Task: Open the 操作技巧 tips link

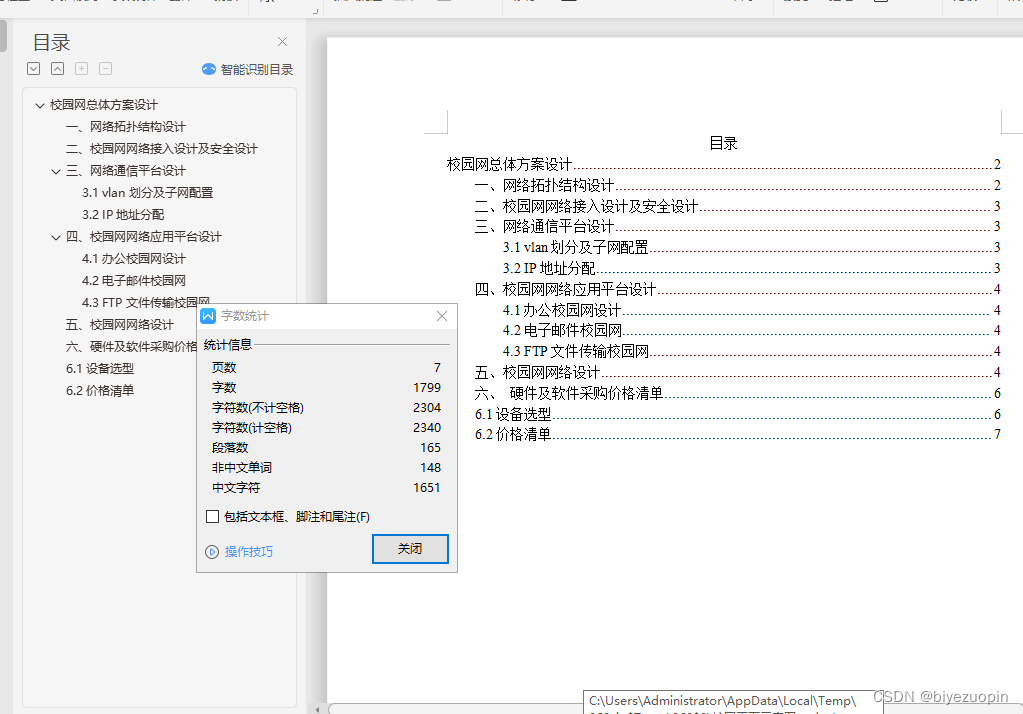Action: coord(249,552)
